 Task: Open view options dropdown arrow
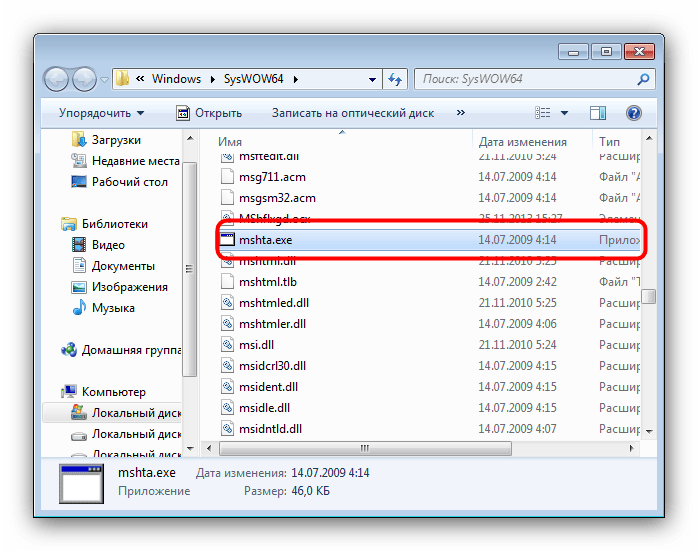point(564,113)
